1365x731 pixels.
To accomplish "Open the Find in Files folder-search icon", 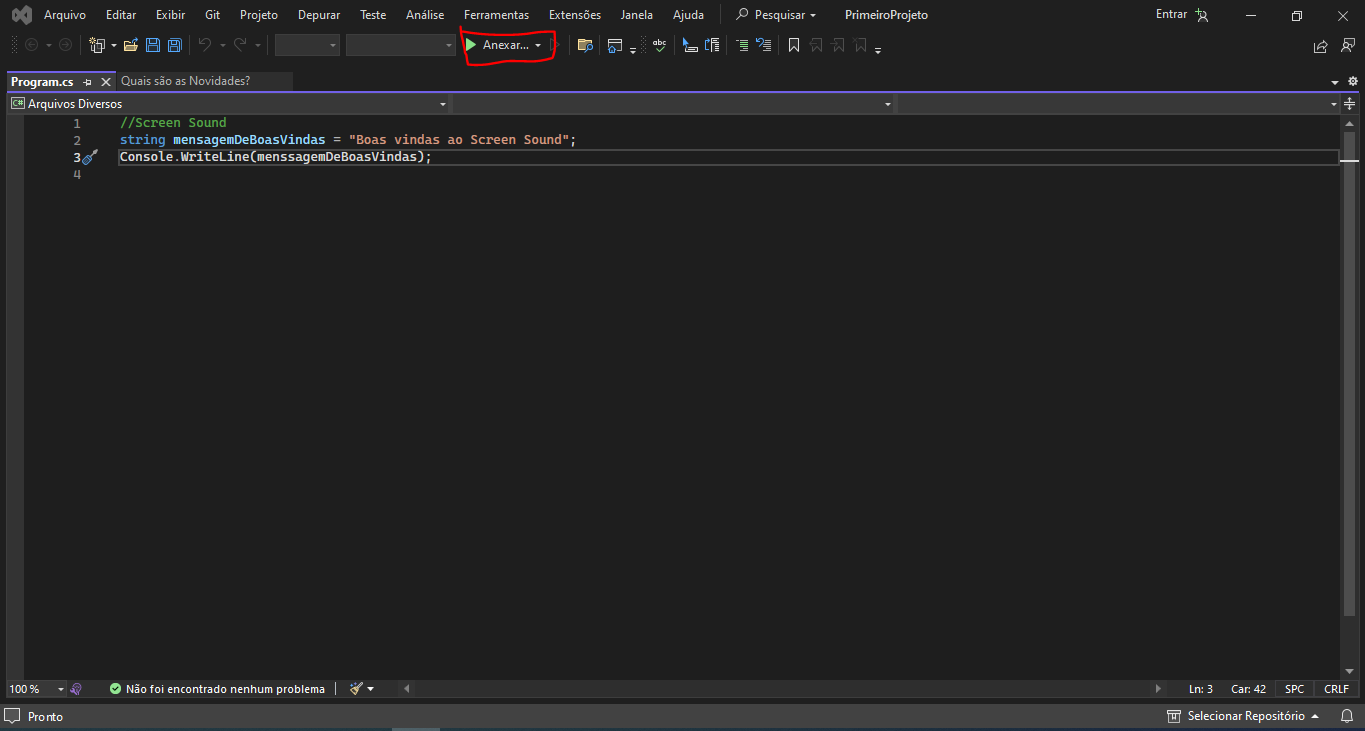I will coord(585,45).
